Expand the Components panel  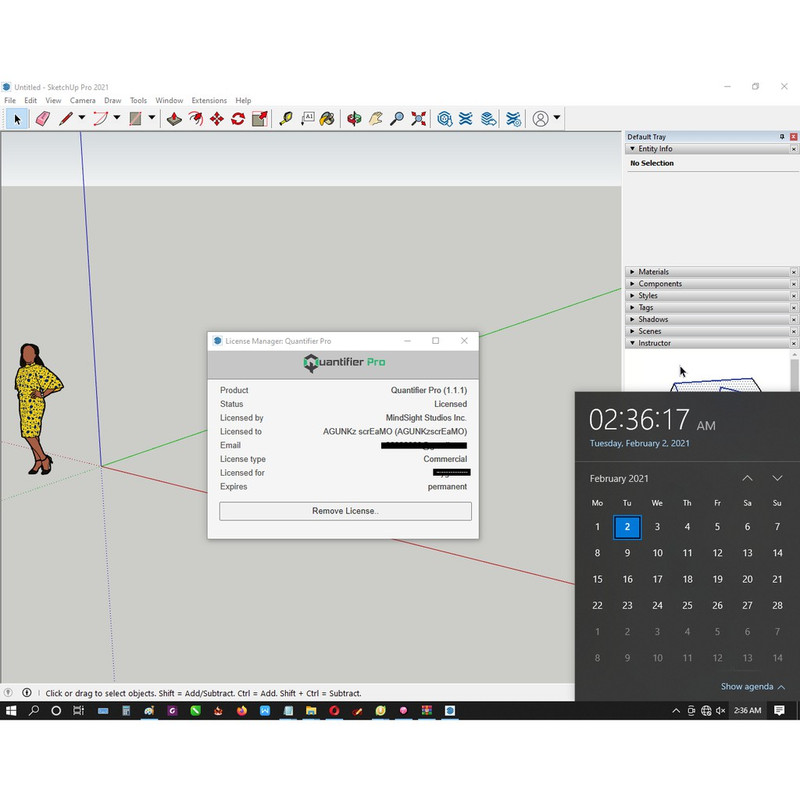[x=633, y=284]
